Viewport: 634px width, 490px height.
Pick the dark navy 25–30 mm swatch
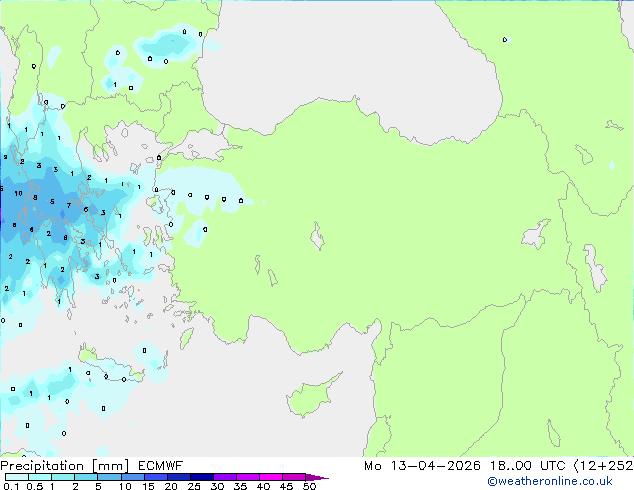pos(202,477)
